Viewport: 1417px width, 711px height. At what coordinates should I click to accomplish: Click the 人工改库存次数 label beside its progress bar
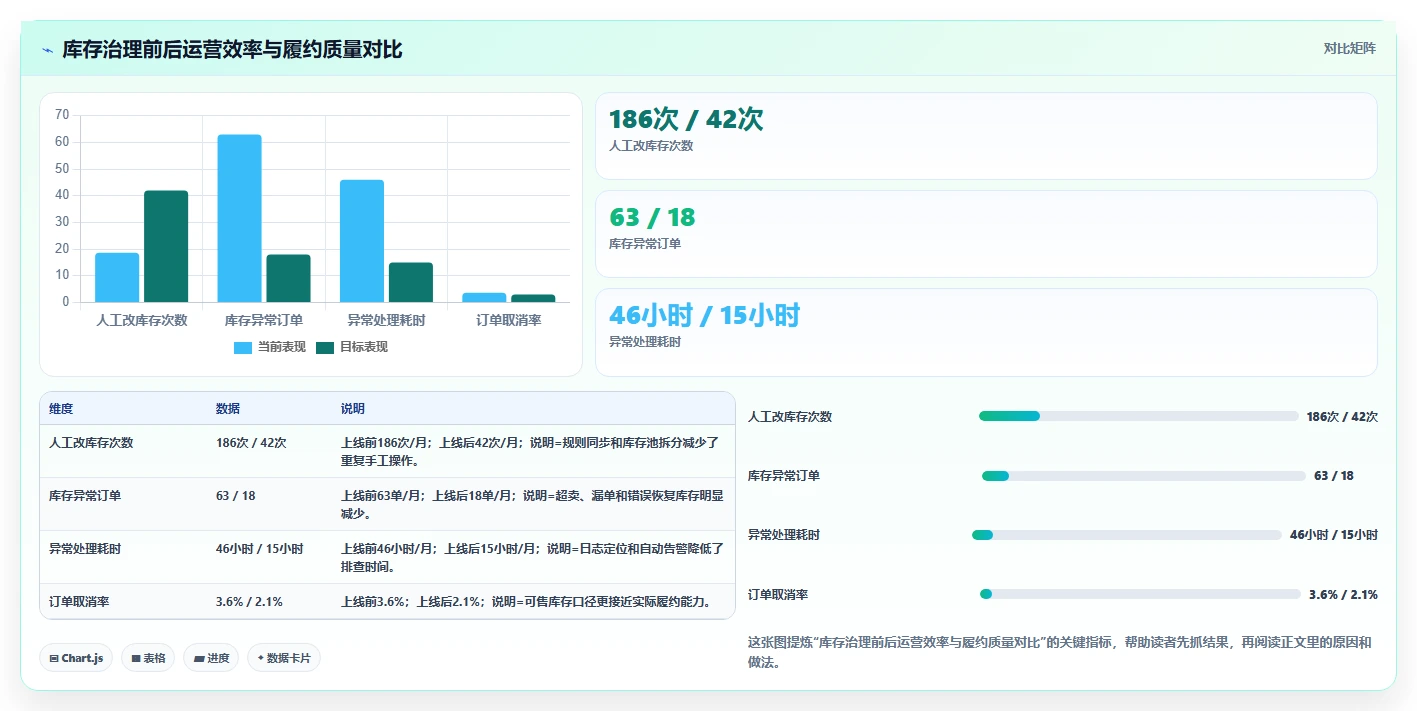click(790, 417)
